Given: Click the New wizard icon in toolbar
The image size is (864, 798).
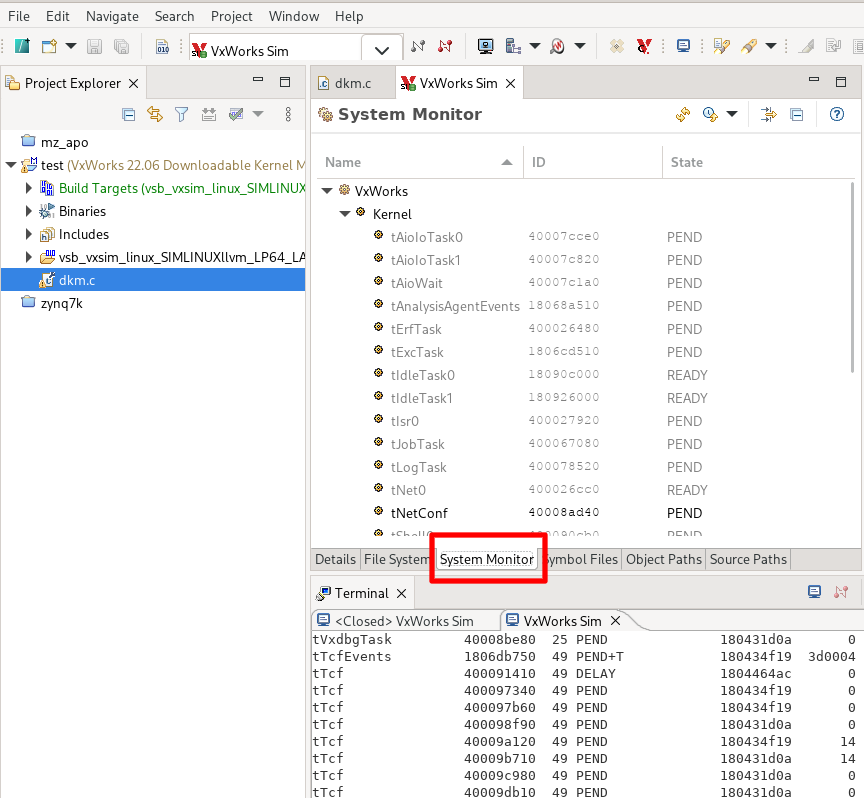Looking at the screenshot, I should click(49, 46).
